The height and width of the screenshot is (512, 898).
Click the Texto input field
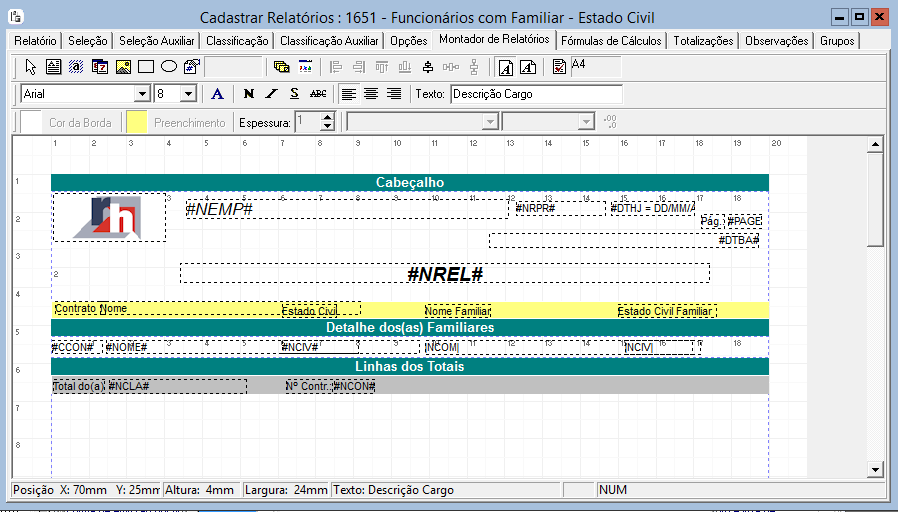[x=536, y=94]
